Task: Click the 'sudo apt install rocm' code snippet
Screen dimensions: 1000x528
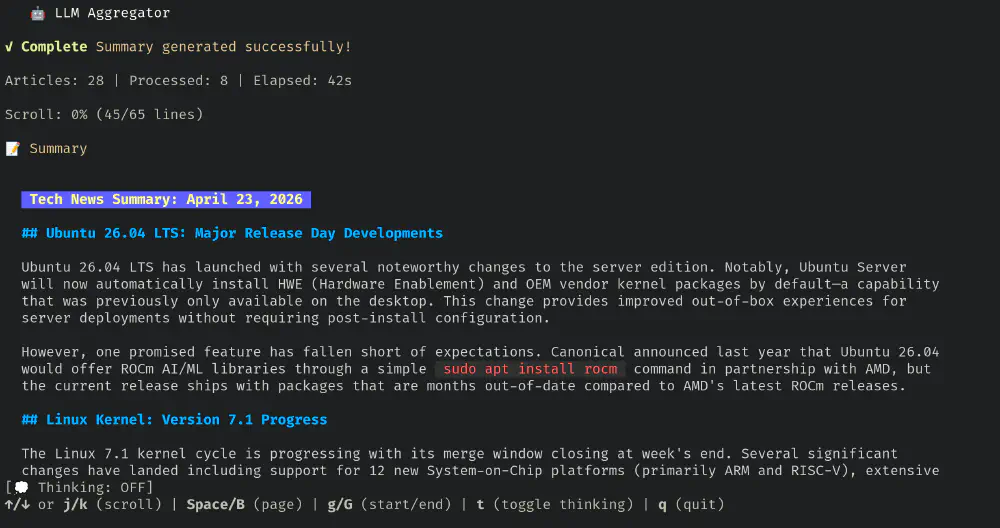Action: coord(530,369)
